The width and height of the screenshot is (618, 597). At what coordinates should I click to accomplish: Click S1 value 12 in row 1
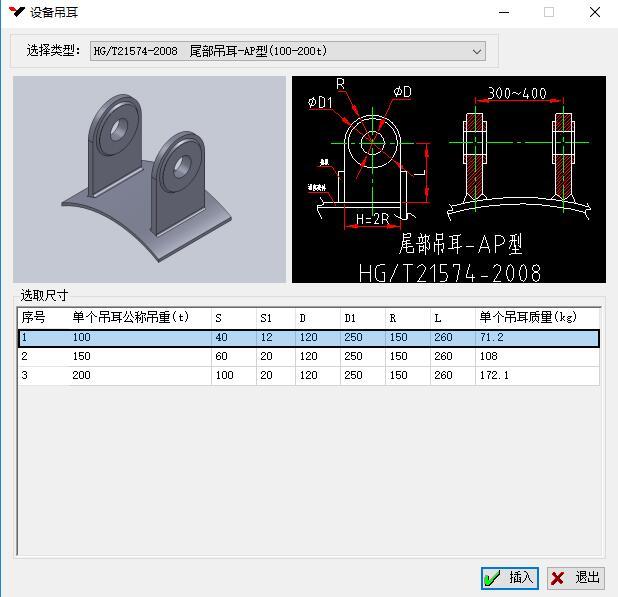pos(266,338)
